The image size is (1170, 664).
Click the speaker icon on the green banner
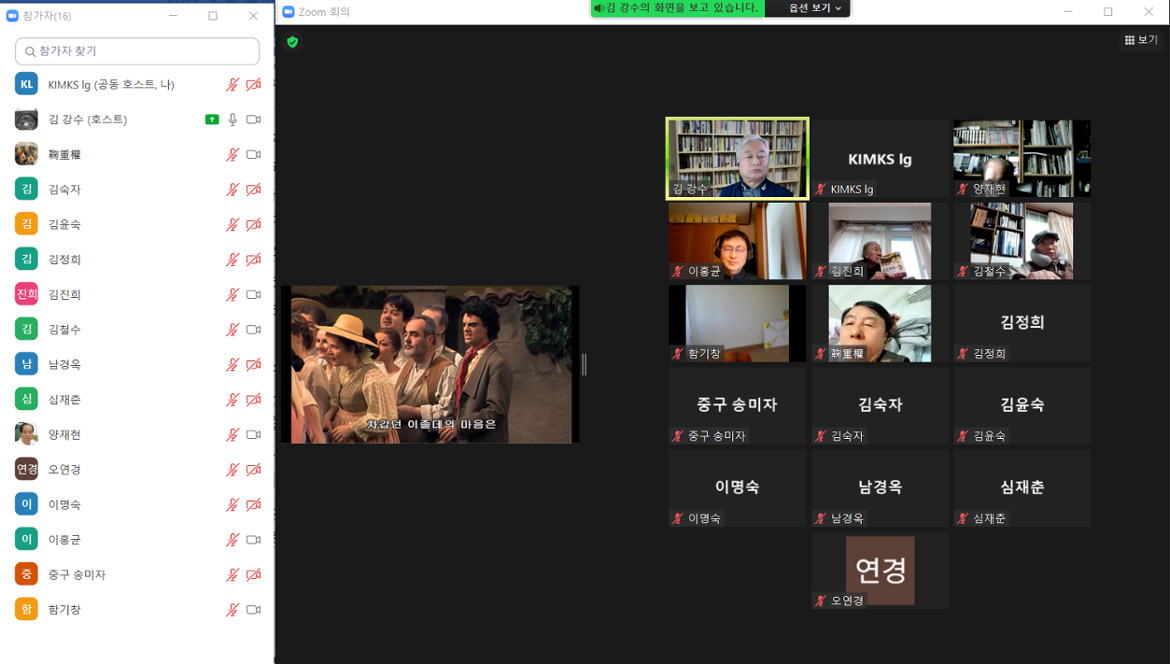coord(599,9)
